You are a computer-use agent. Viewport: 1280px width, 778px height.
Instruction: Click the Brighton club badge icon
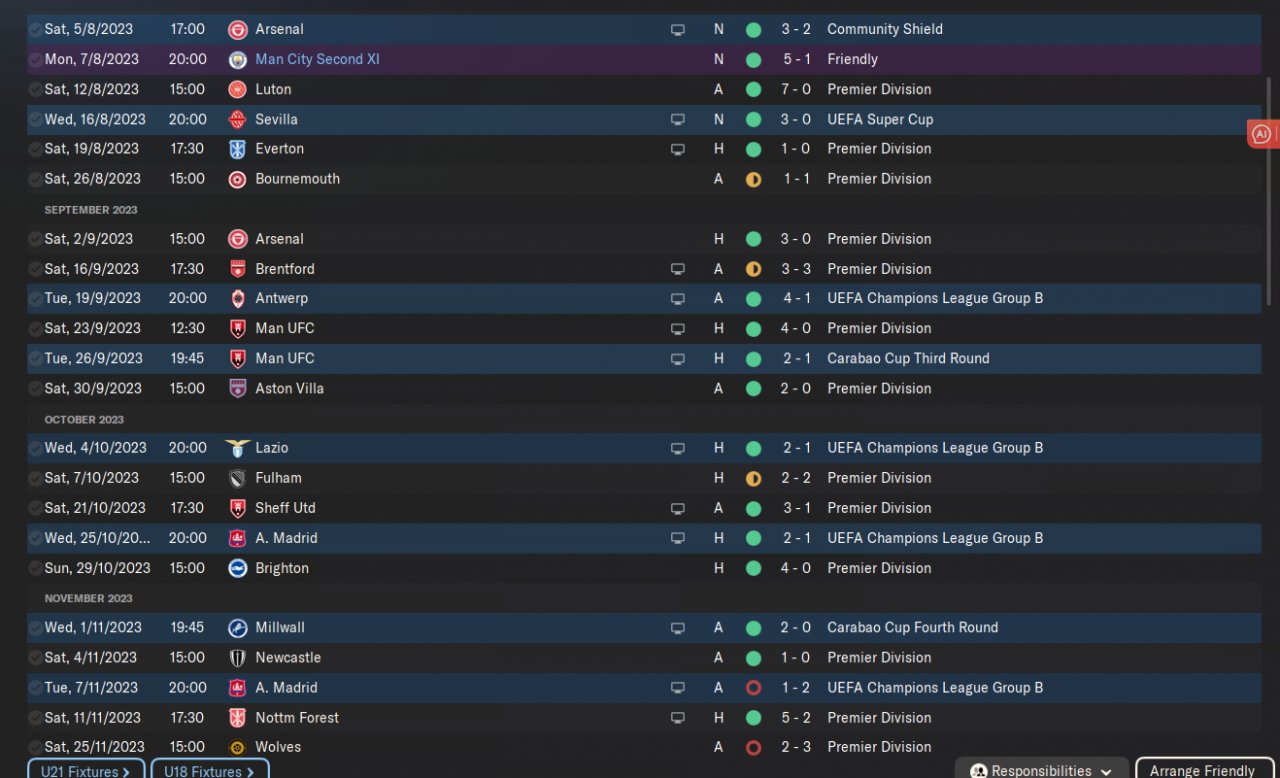237,568
